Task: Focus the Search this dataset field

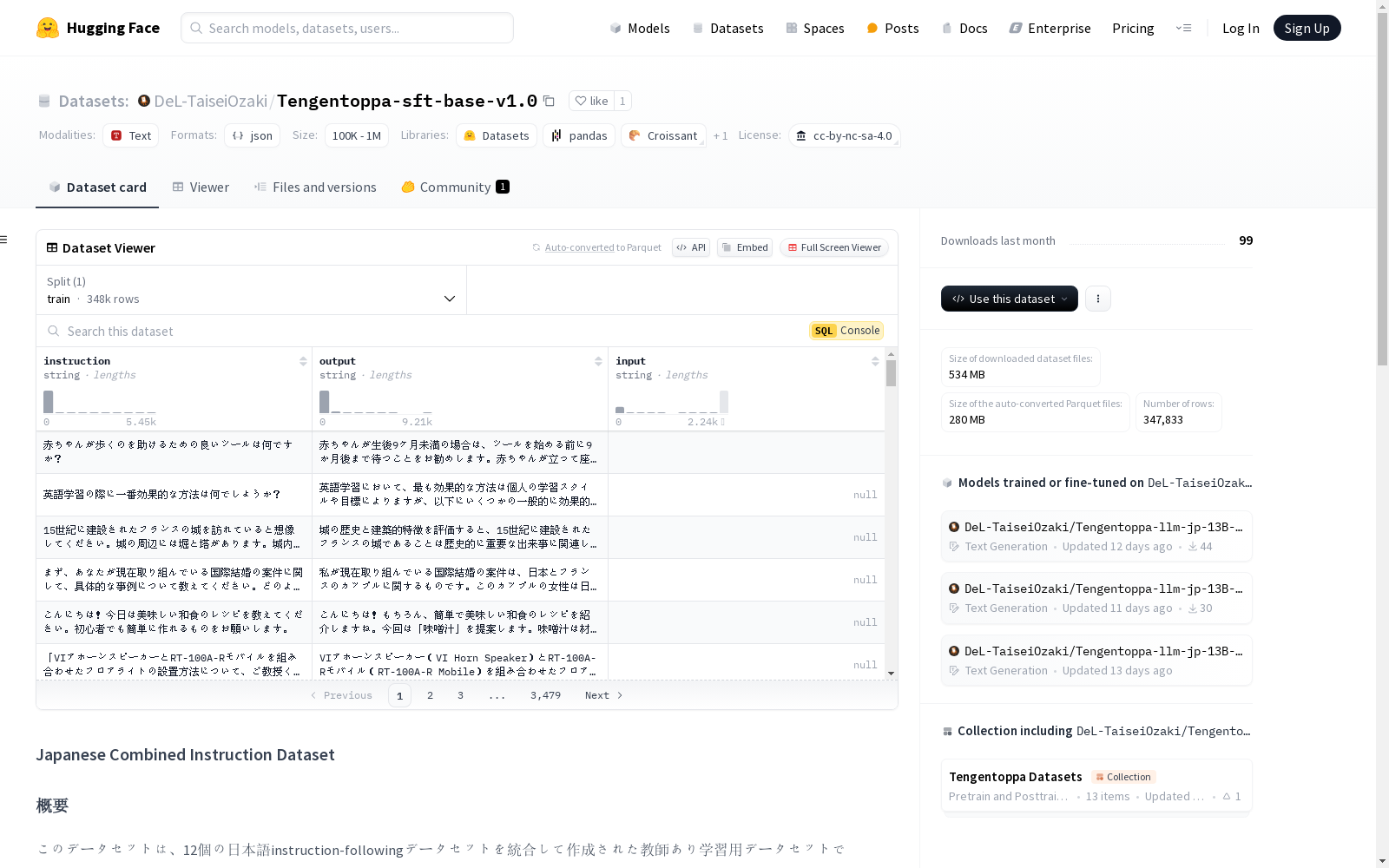Action: tap(417, 331)
